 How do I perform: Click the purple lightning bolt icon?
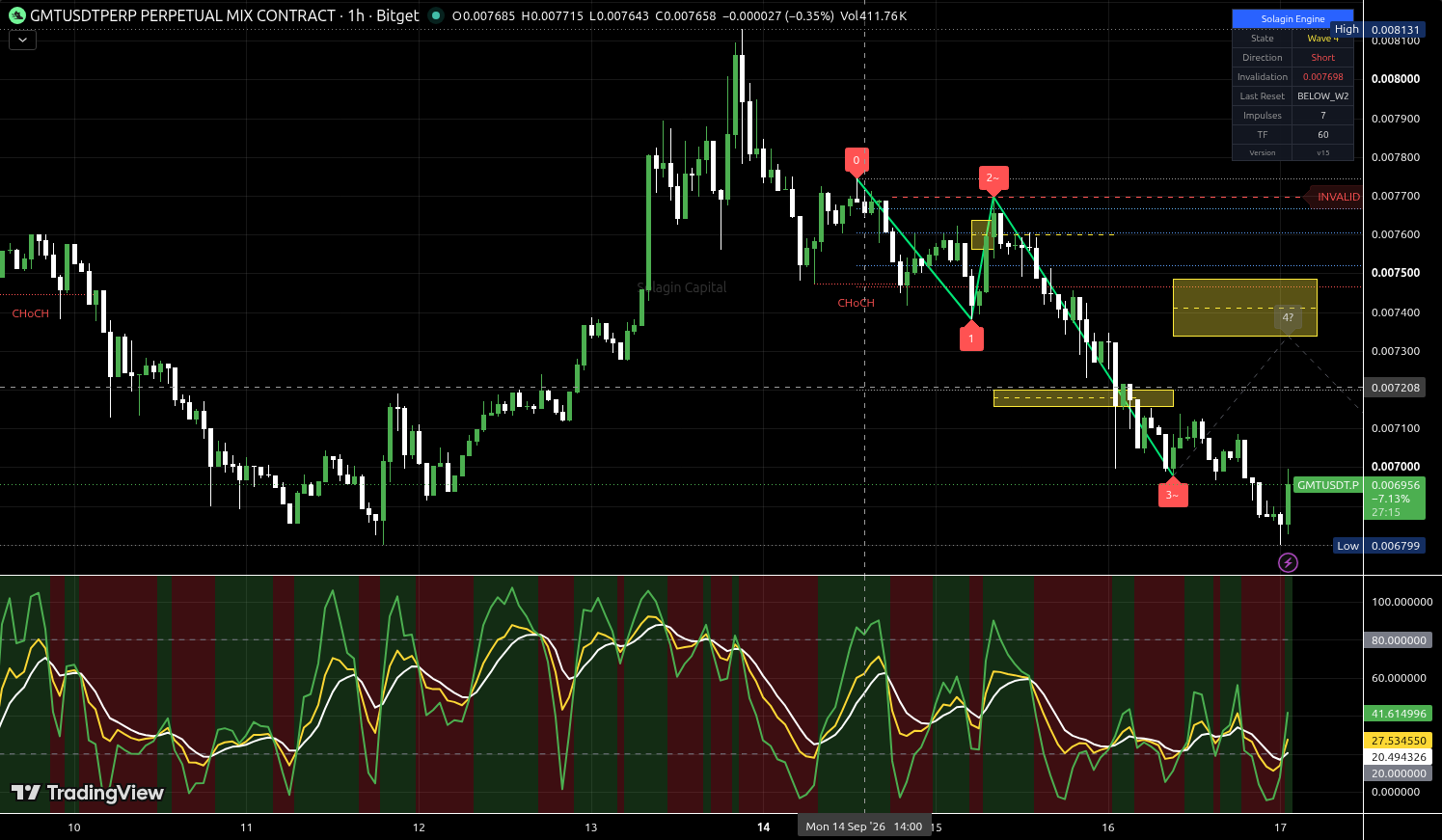point(1288,562)
